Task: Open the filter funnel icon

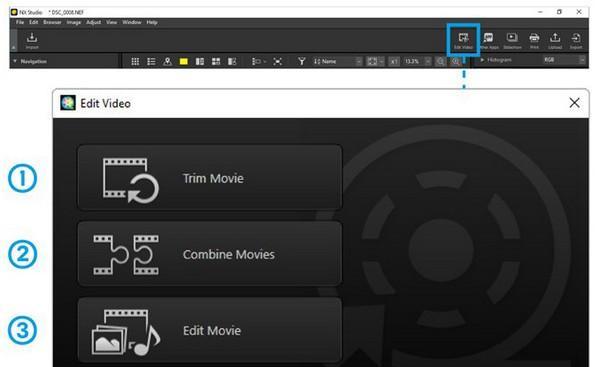Action: pos(302,61)
